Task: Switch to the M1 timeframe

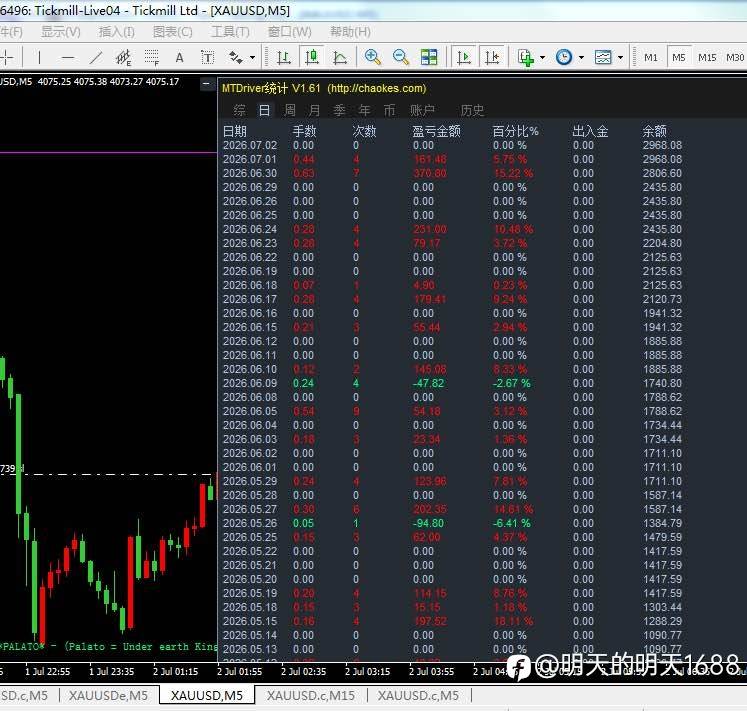Action: pos(651,58)
